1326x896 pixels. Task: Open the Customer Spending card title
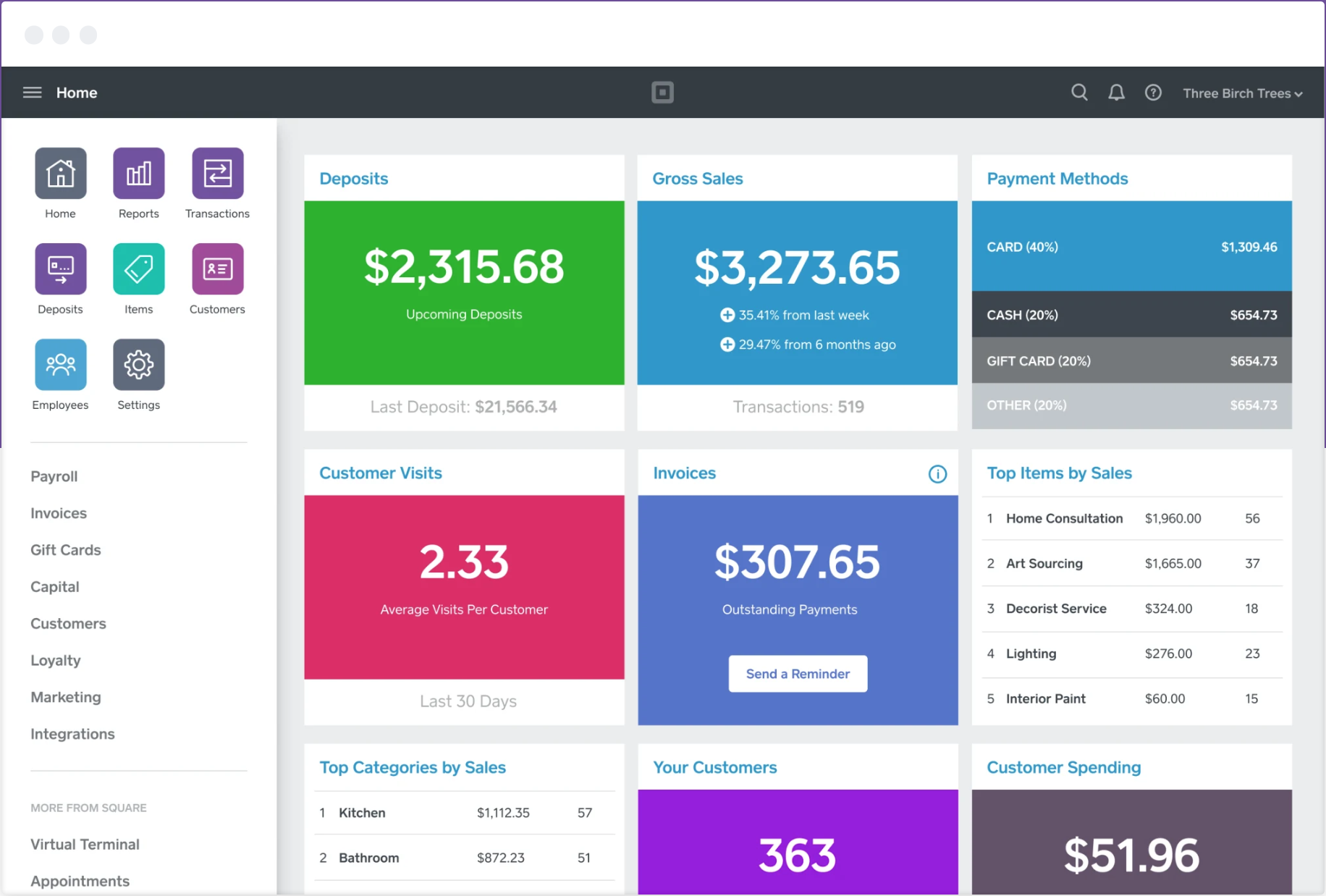coord(1064,768)
